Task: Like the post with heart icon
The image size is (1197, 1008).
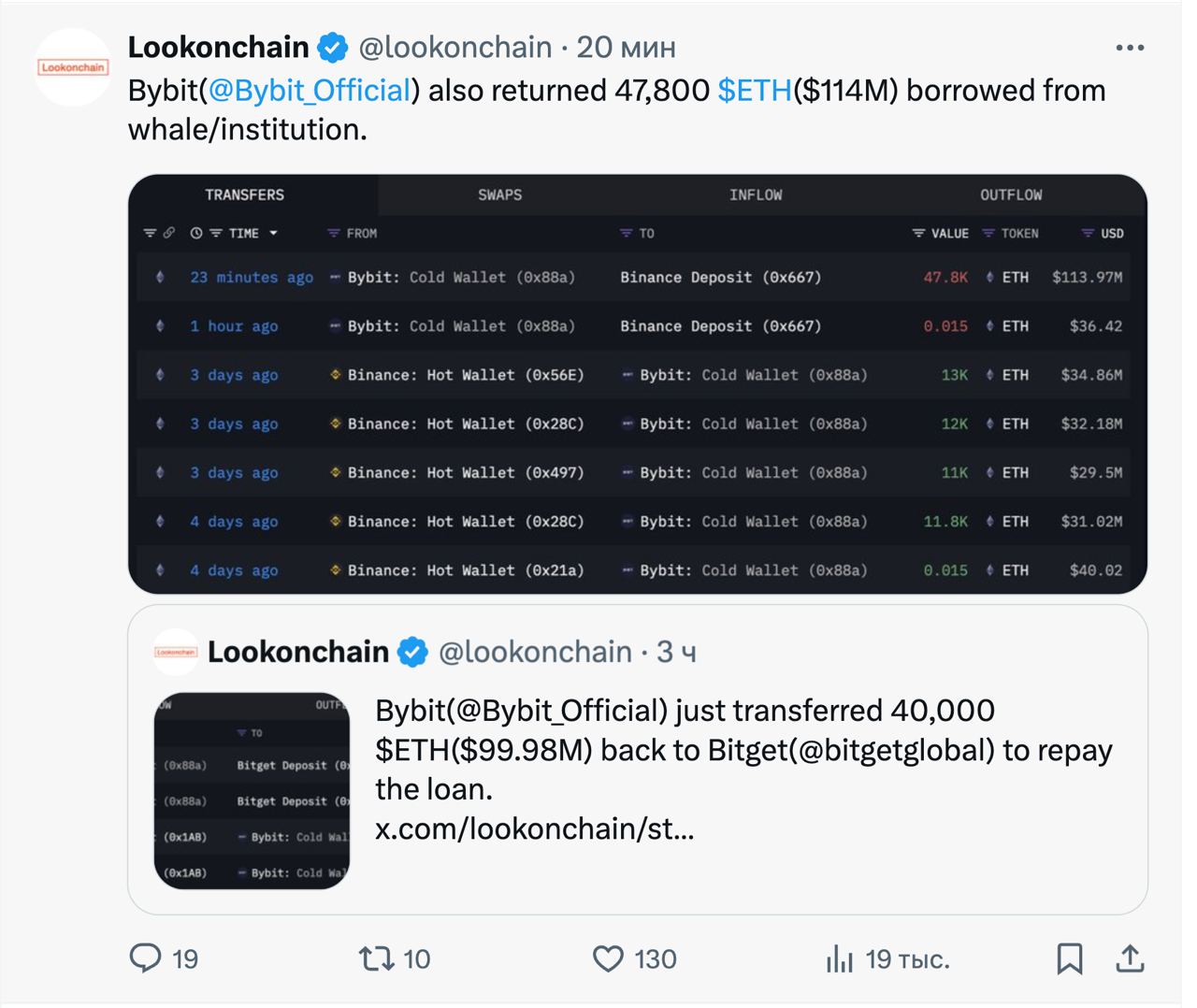Action: coord(608,958)
